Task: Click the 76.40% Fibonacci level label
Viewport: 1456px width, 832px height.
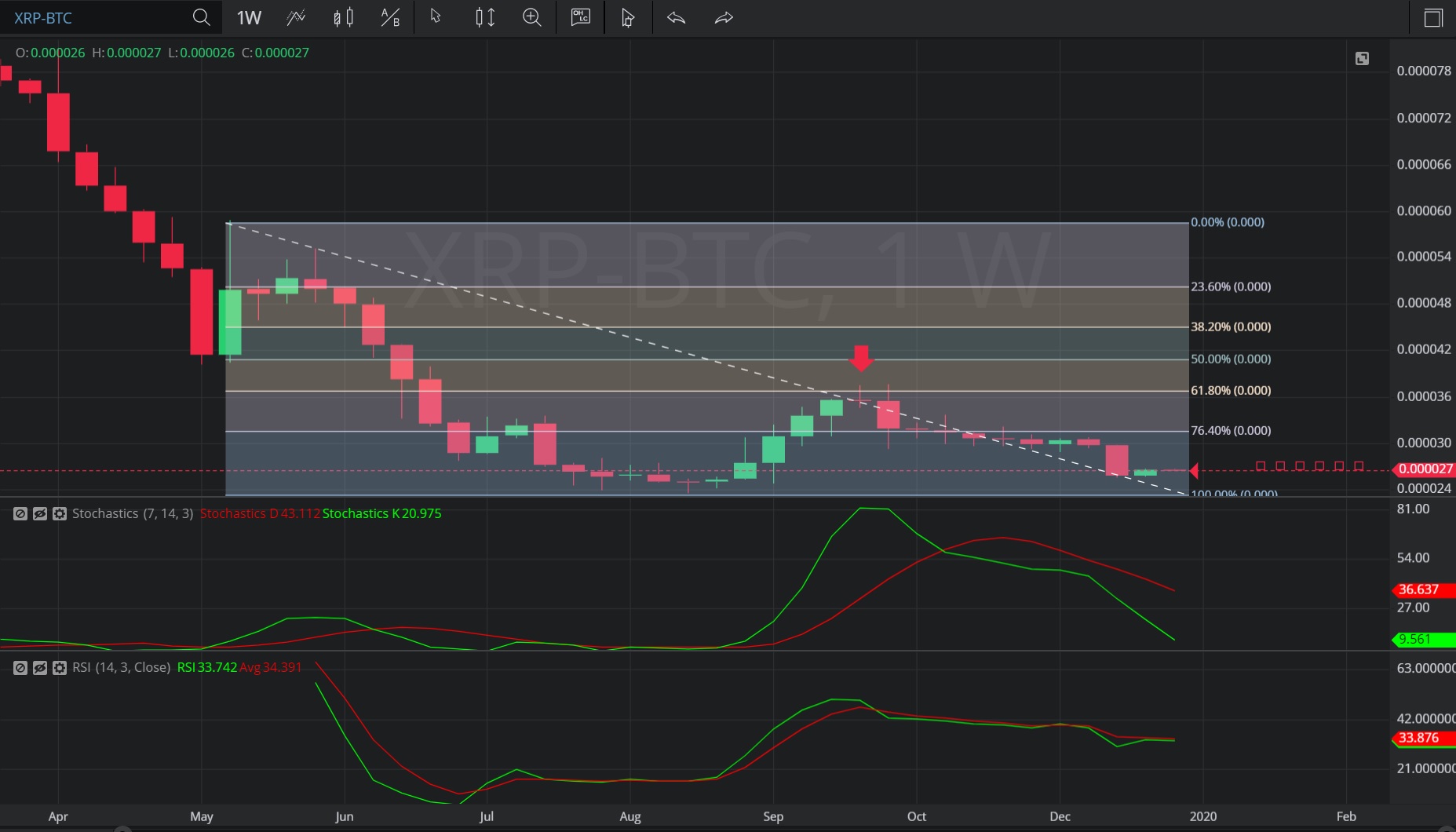Action: tap(1231, 430)
